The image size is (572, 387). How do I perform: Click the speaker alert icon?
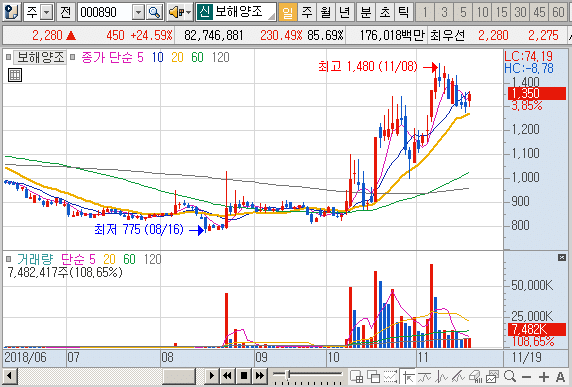(177, 12)
